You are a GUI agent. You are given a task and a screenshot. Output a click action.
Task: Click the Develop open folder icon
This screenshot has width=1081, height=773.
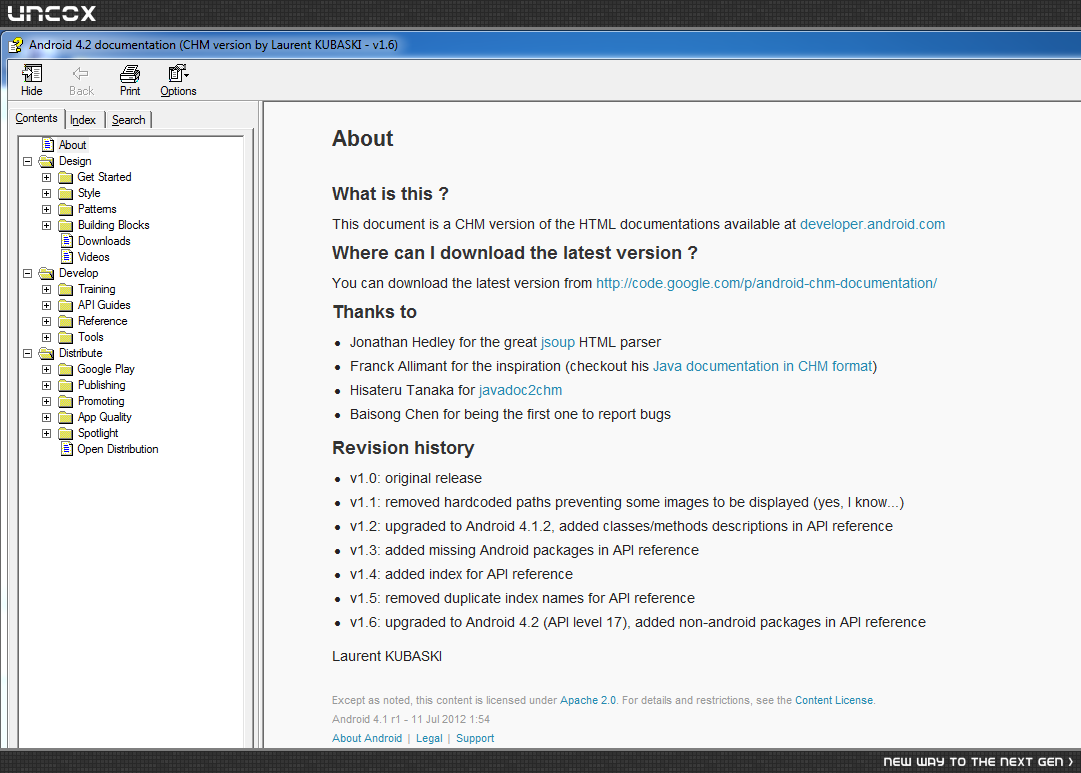point(46,273)
